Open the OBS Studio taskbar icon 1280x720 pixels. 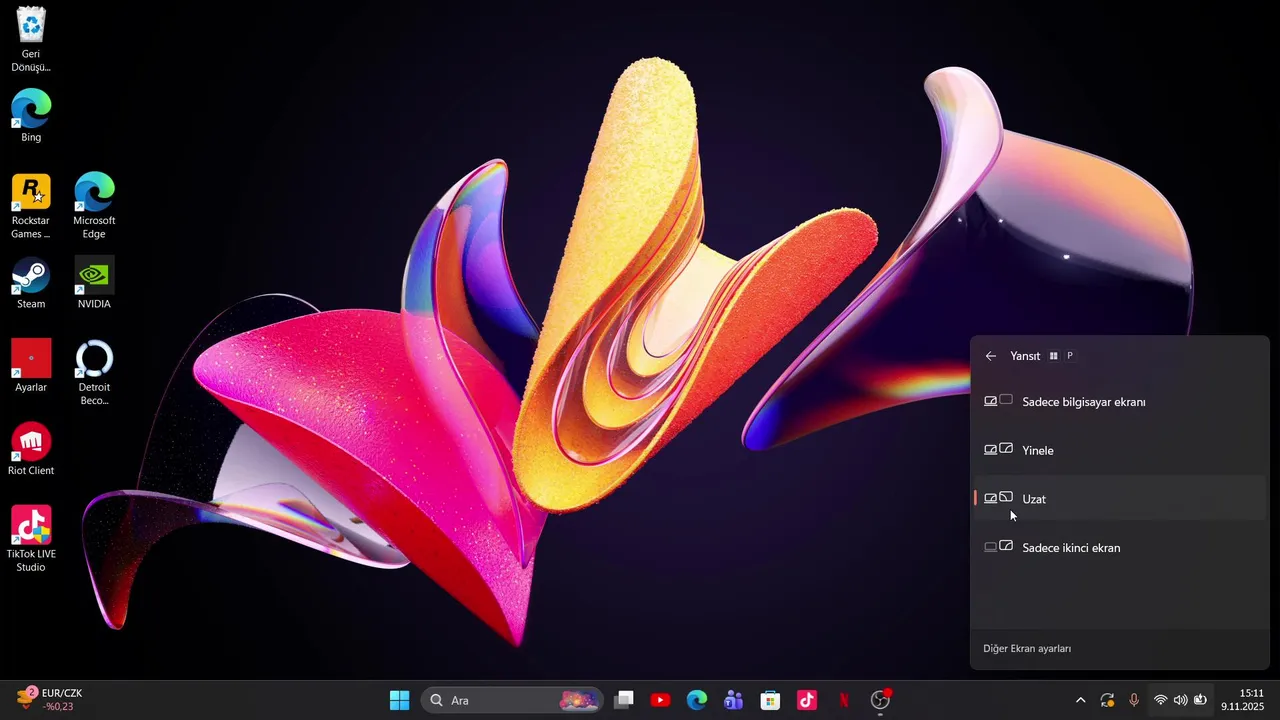[880, 700]
